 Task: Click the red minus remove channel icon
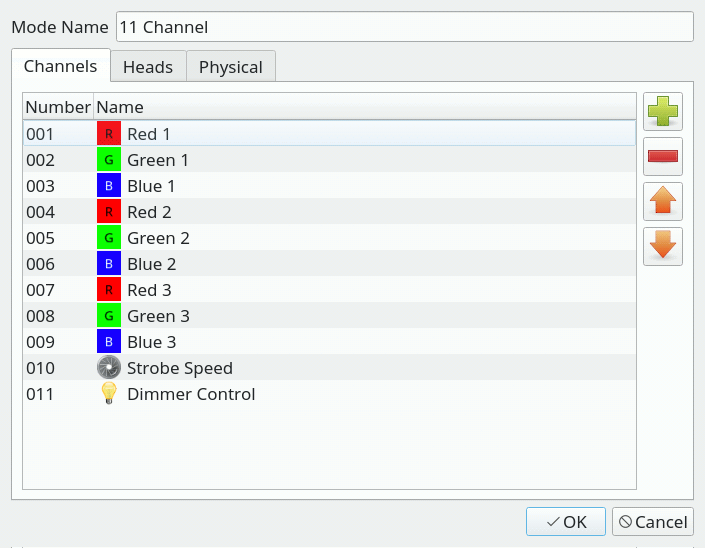tap(663, 156)
